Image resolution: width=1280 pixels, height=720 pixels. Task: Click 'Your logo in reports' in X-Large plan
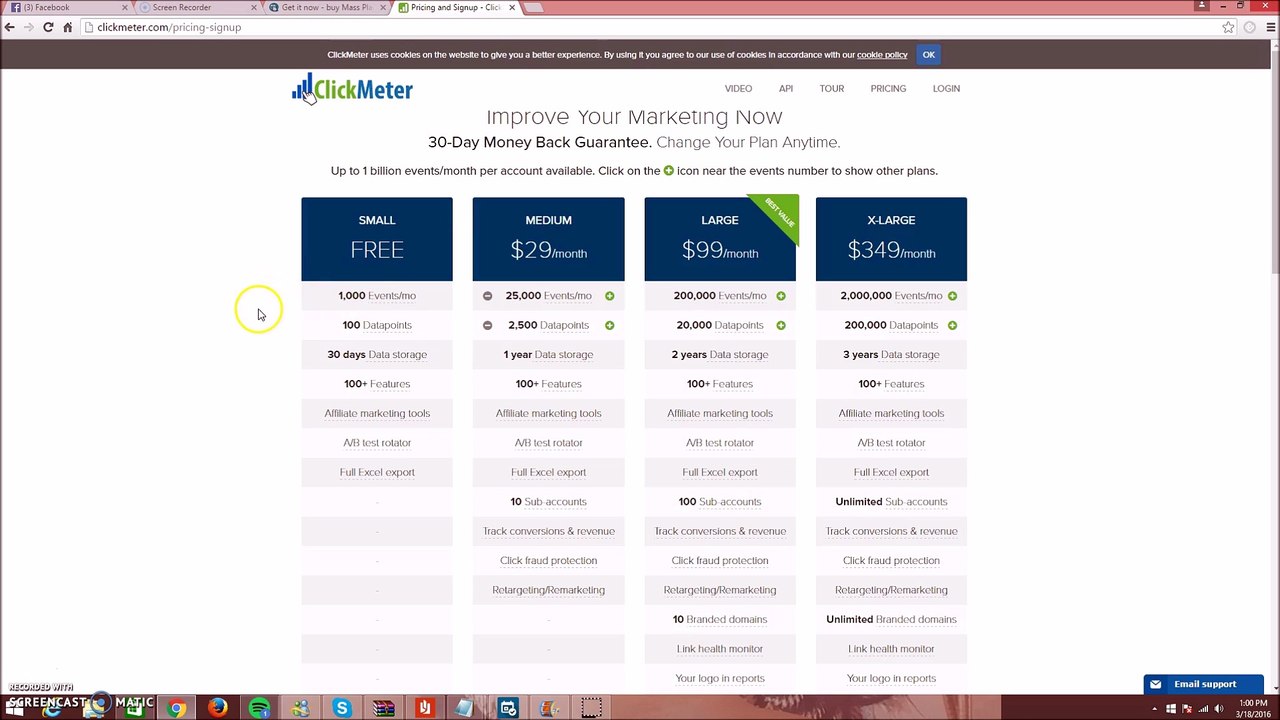pos(891,679)
